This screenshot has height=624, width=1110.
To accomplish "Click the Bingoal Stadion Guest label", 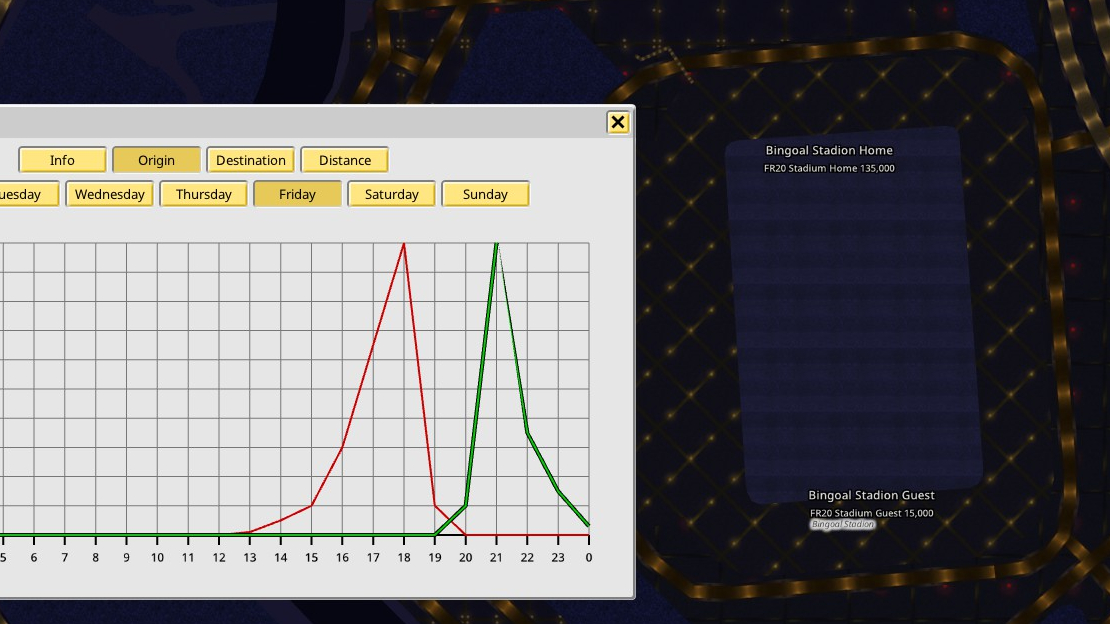I will pyautogui.click(x=871, y=495).
